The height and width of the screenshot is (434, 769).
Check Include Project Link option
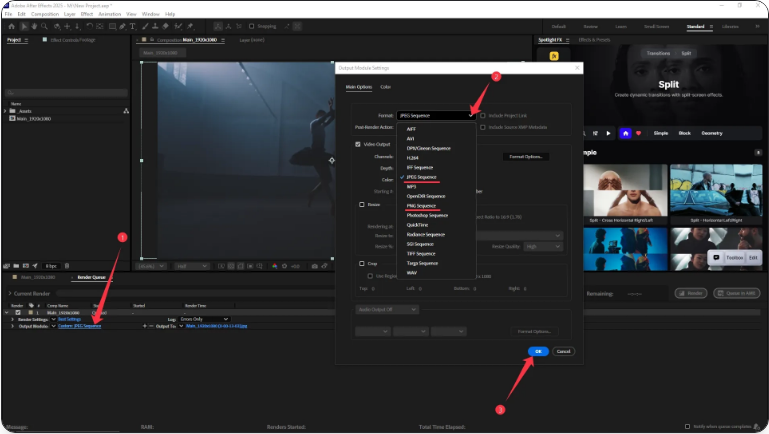click(483, 116)
